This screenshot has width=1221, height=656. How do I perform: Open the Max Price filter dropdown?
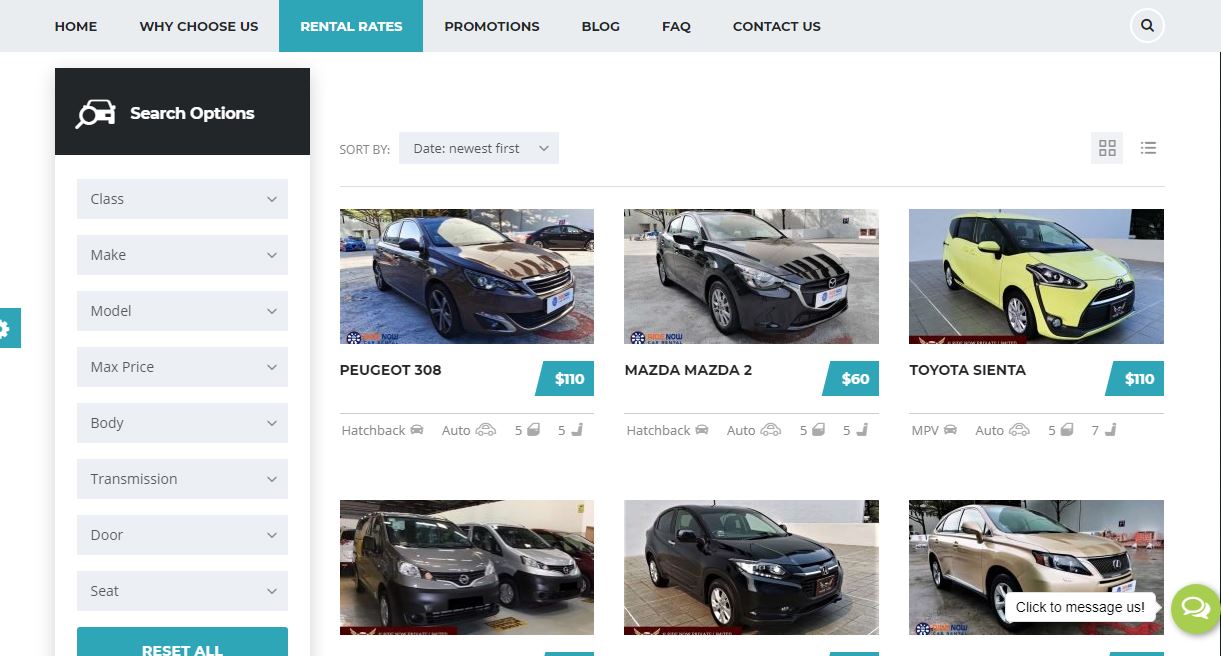182,367
